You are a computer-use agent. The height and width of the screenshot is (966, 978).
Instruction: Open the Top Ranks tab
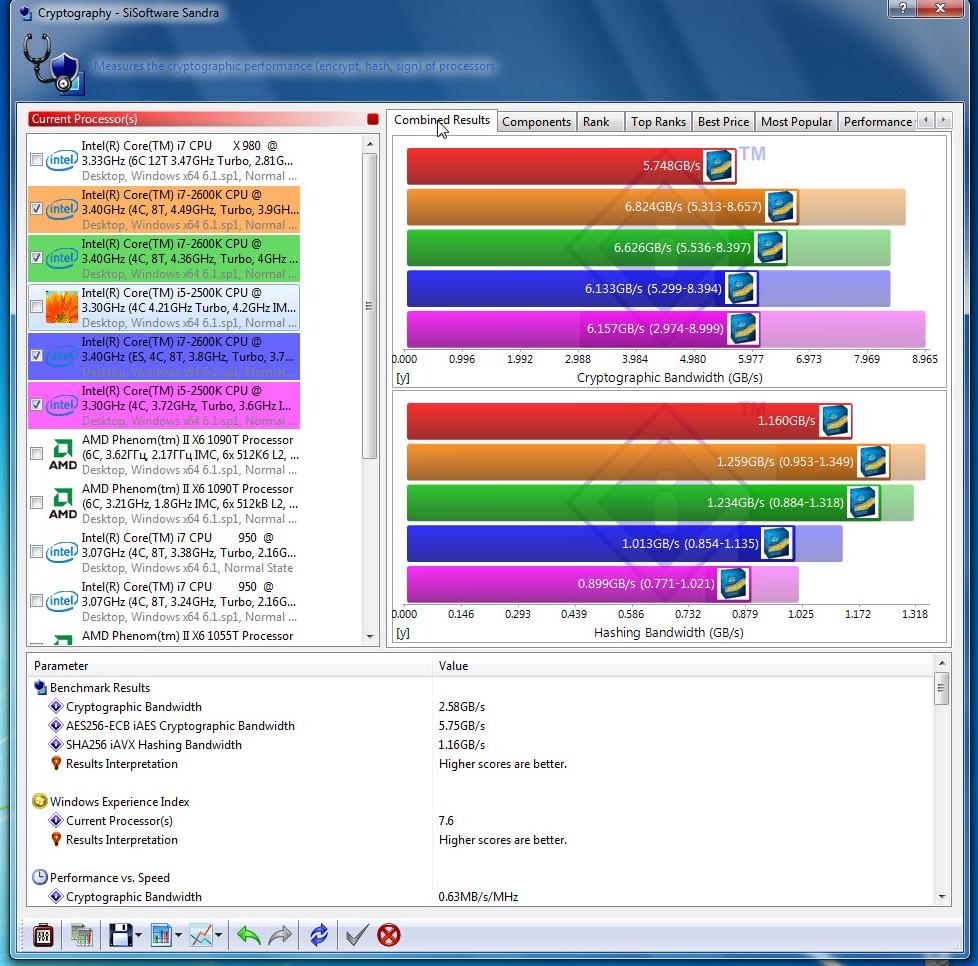(658, 122)
